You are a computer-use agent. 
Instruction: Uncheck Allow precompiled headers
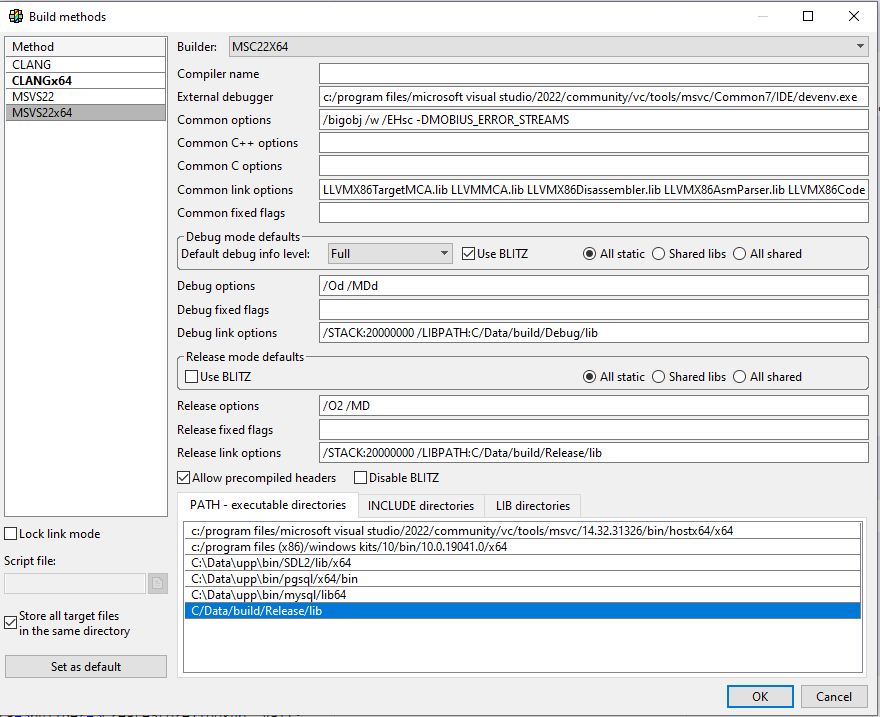click(184, 478)
